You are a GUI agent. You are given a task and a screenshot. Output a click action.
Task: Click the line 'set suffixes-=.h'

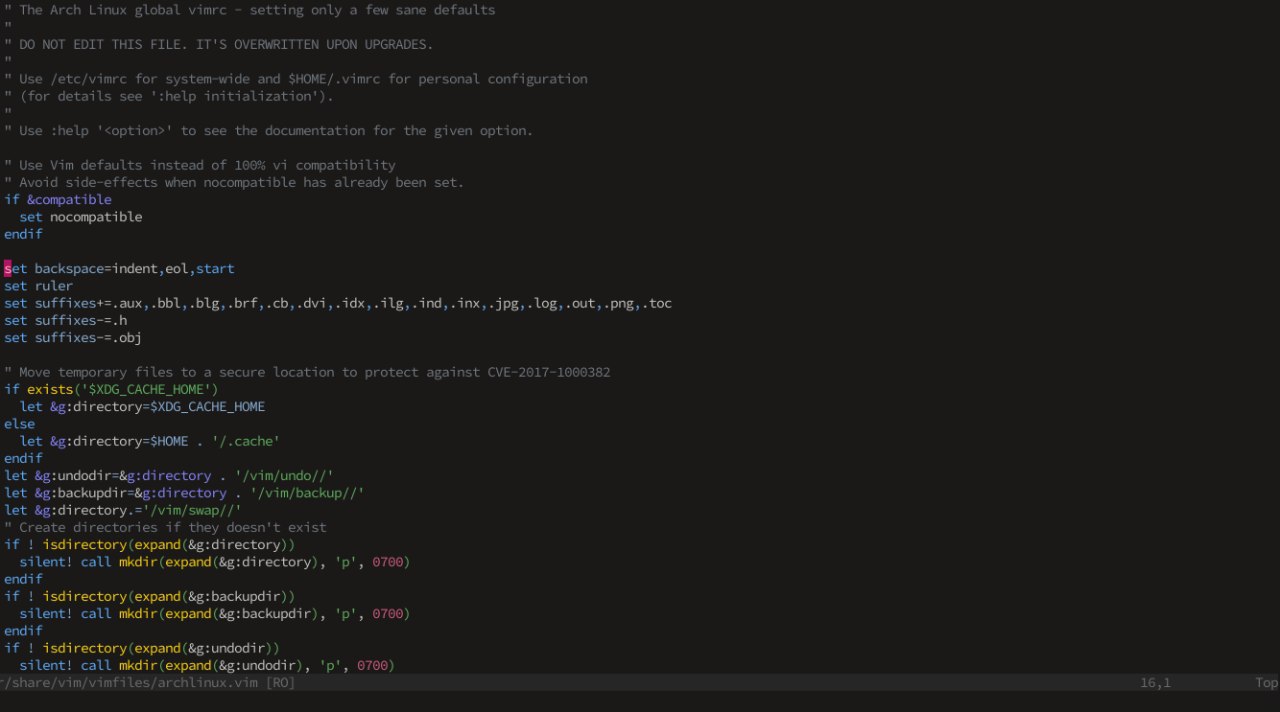[x=65, y=321]
